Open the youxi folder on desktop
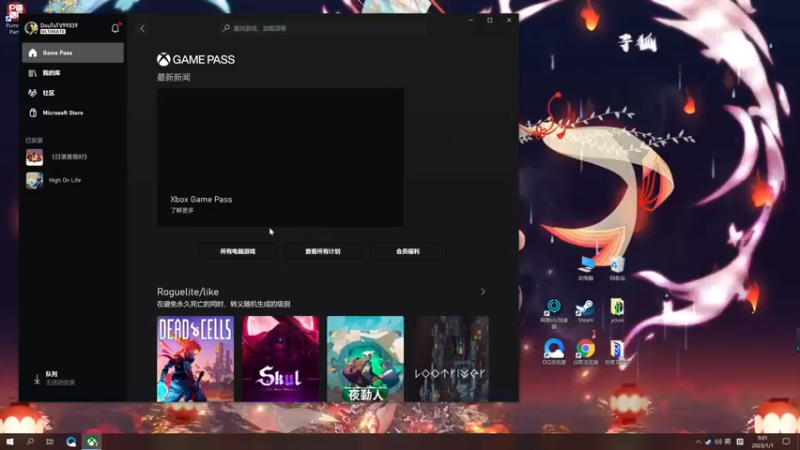Screen dimensions: 800x450 tap(617, 310)
